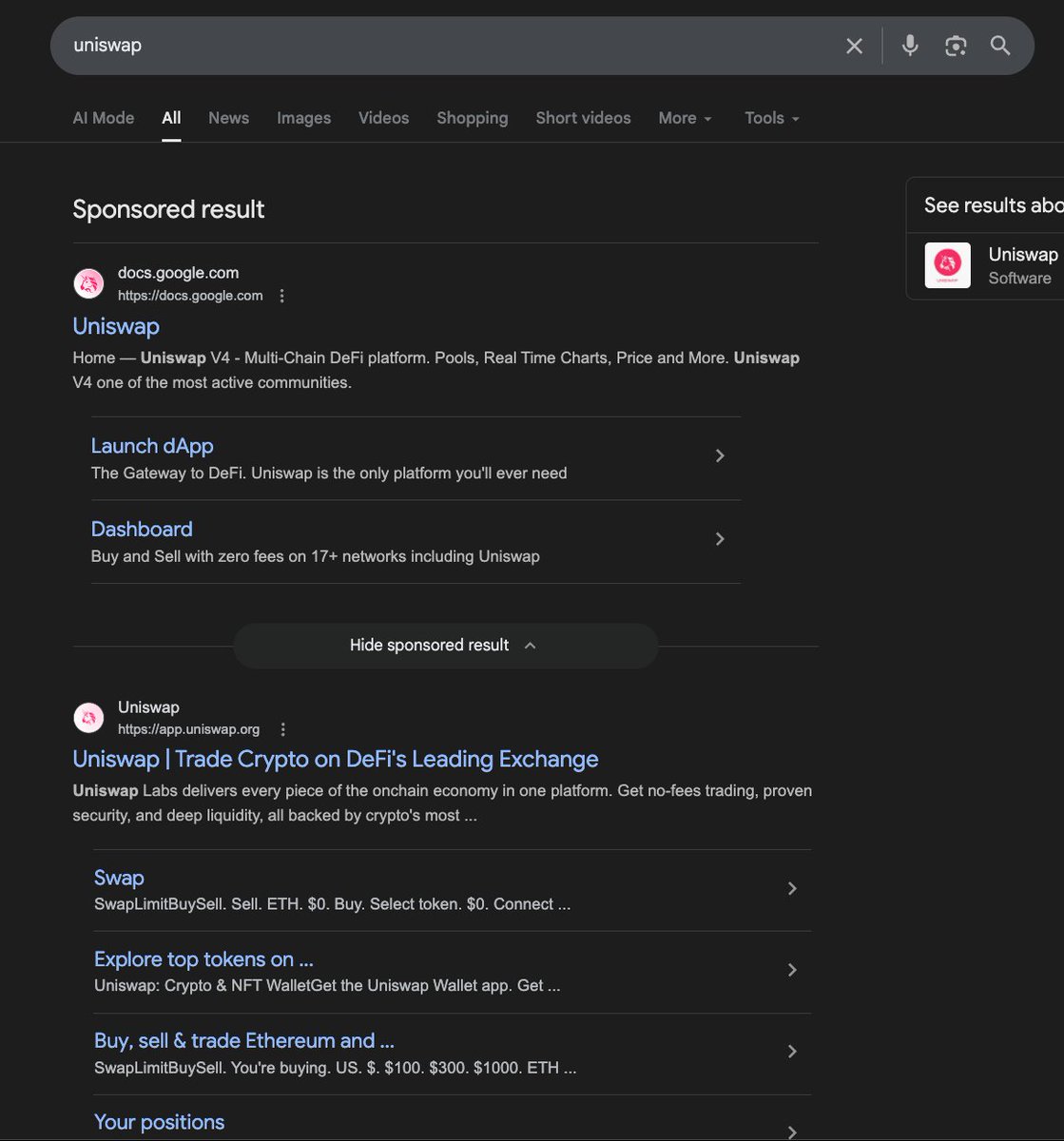The image size is (1064, 1141).
Task: Switch to the Videos tab
Action: (x=383, y=118)
